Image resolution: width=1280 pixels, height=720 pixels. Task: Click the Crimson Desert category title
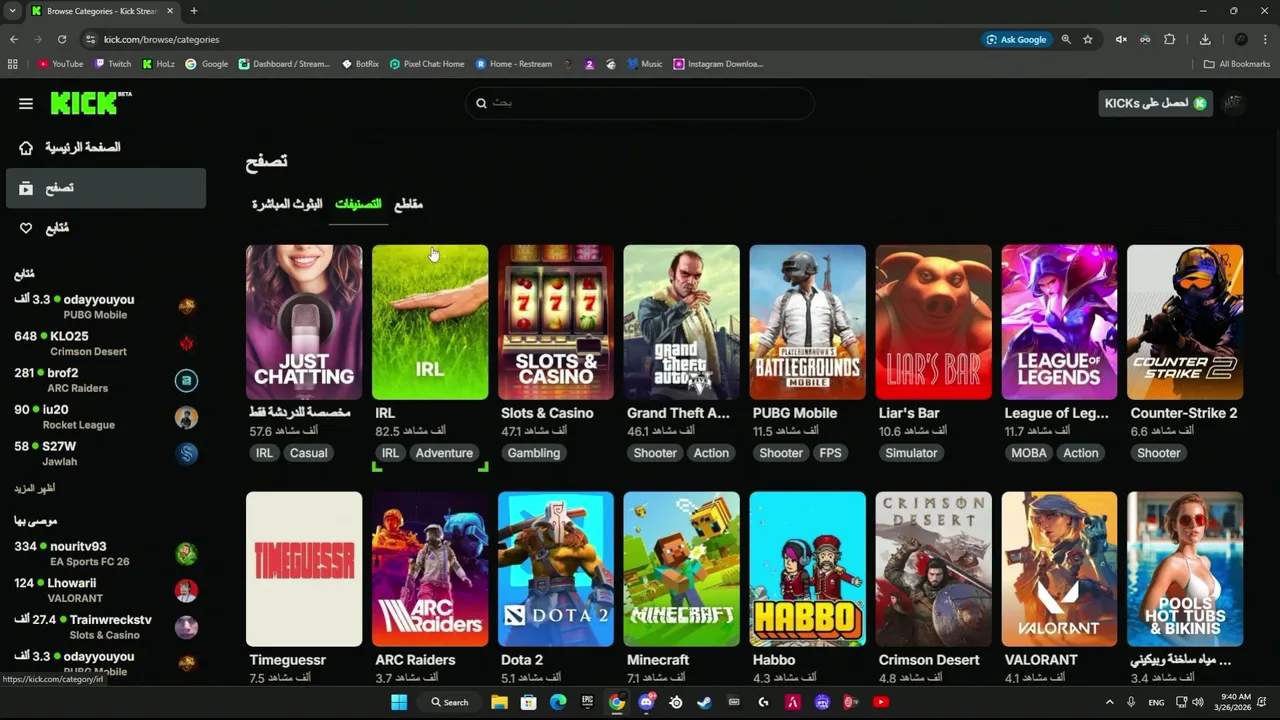click(929, 660)
